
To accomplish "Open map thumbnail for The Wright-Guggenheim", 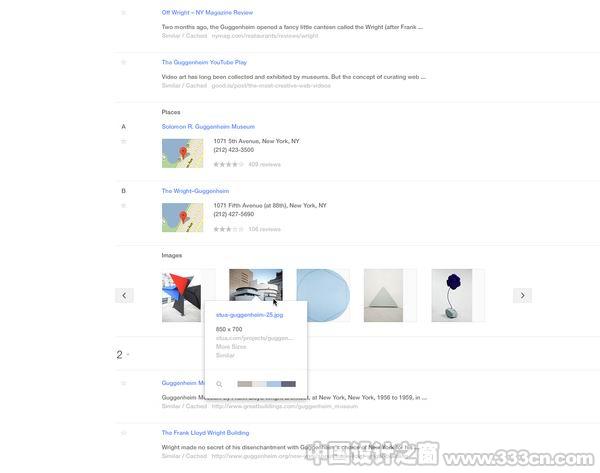I will 183,217.
